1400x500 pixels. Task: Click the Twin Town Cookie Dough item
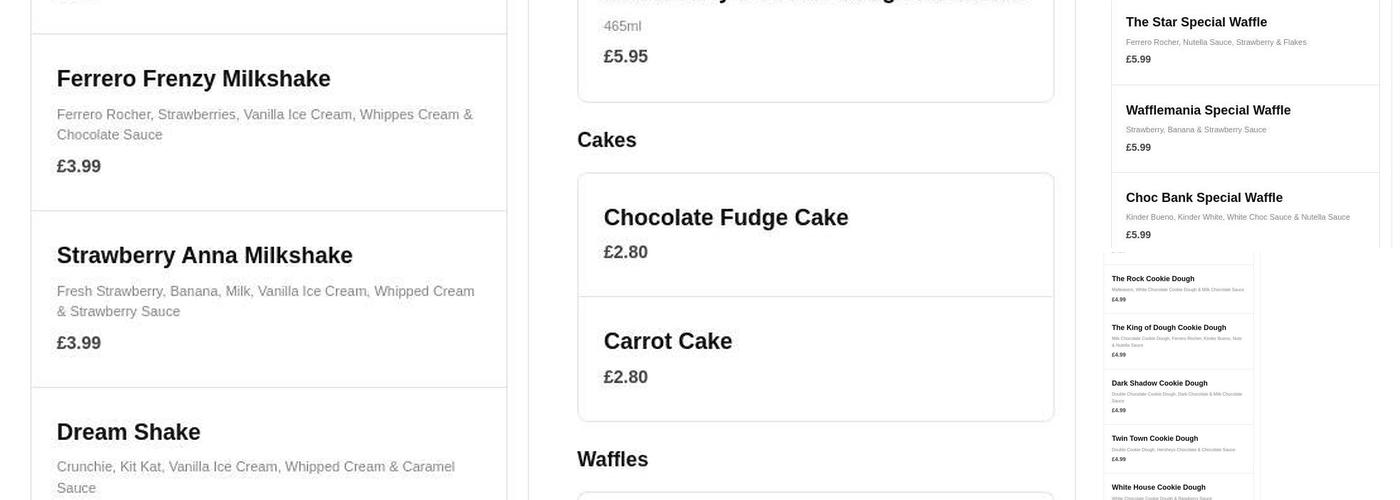pyautogui.click(x=1154, y=438)
